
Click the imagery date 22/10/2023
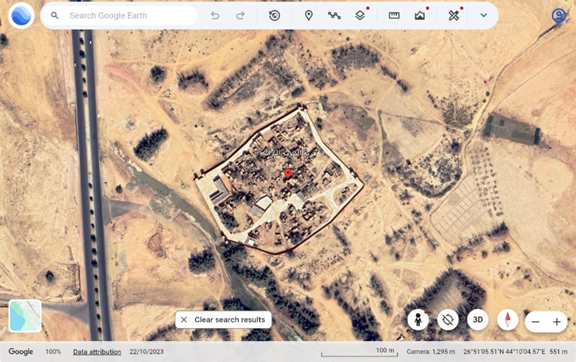click(147, 352)
